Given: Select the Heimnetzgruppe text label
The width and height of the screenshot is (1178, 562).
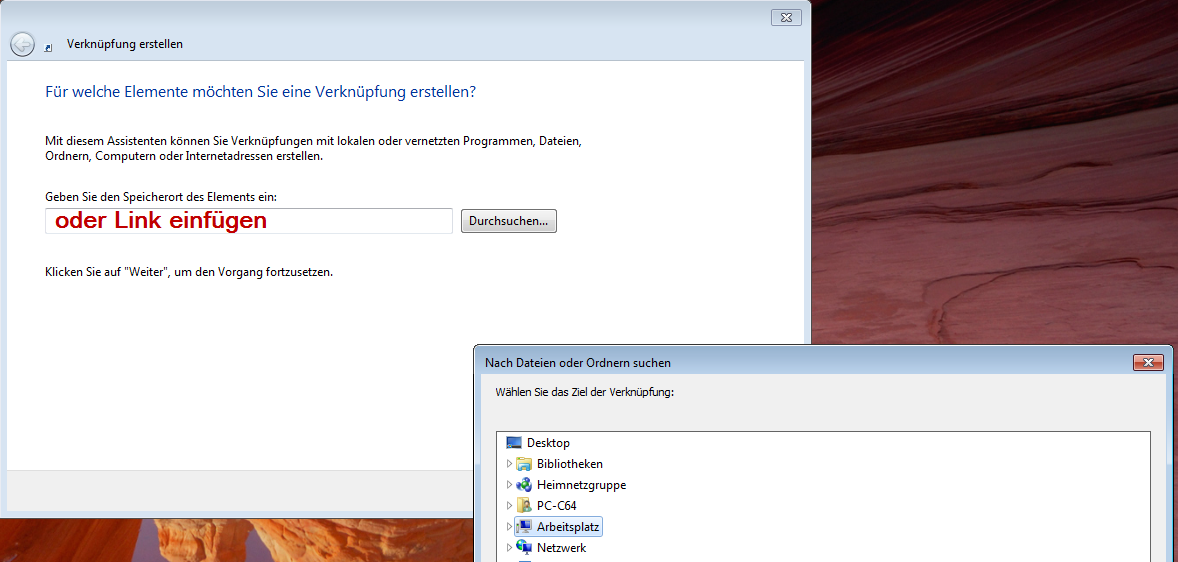Looking at the screenshot, I should (x=581, y=485).
